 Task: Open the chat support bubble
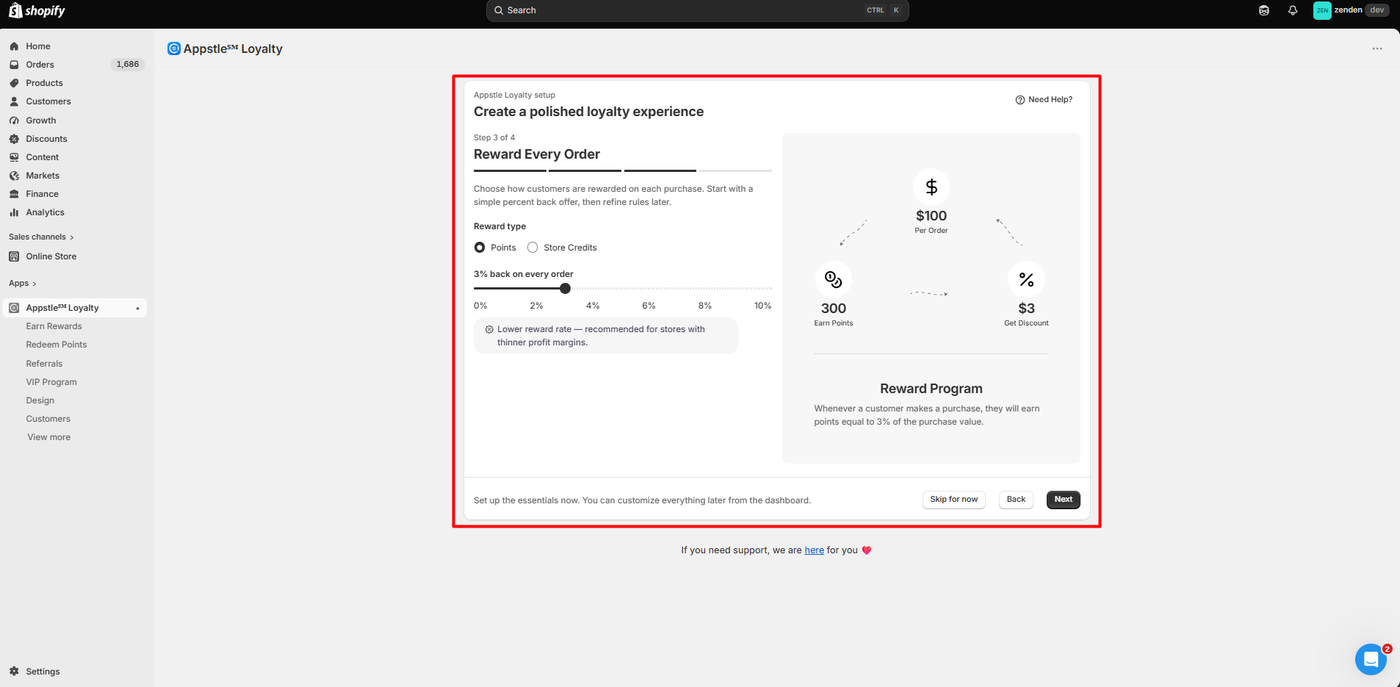point(1370,659)
